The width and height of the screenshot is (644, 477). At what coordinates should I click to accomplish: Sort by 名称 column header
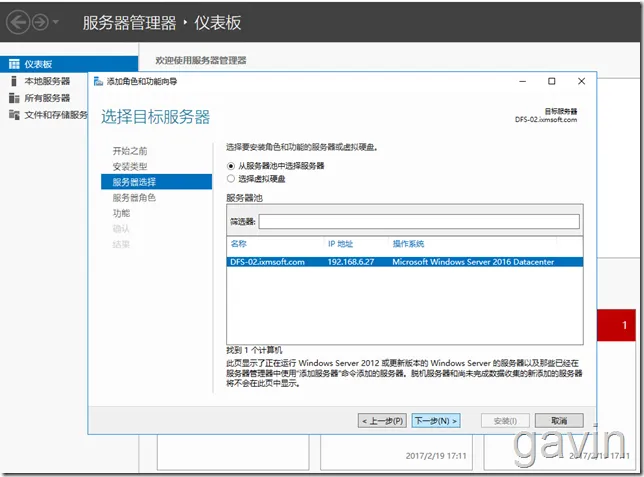coord(239,244)
